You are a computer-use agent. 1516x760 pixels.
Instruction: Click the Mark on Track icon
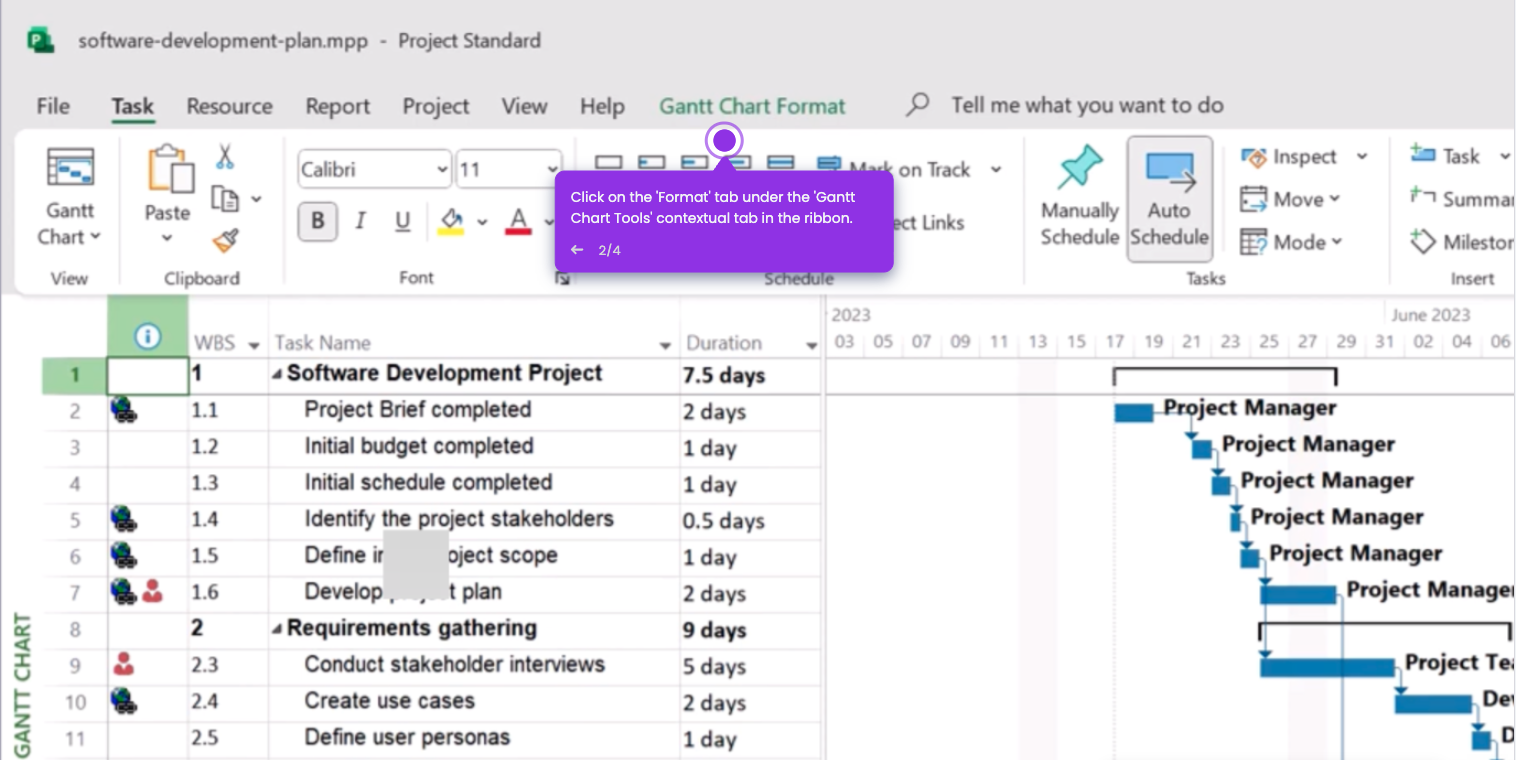829,165
